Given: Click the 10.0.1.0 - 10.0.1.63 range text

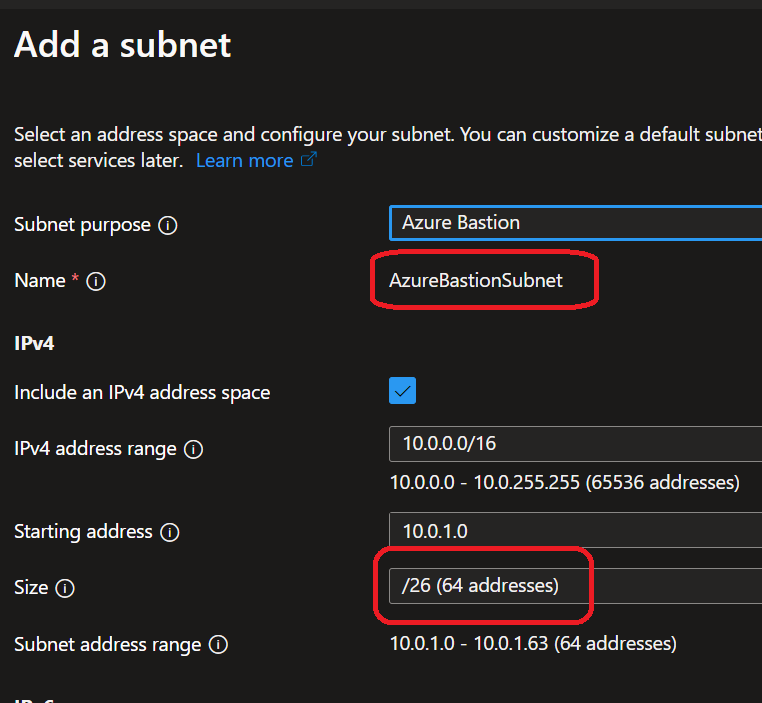Looking at the screenshot, I should click(x=532, y=642).
